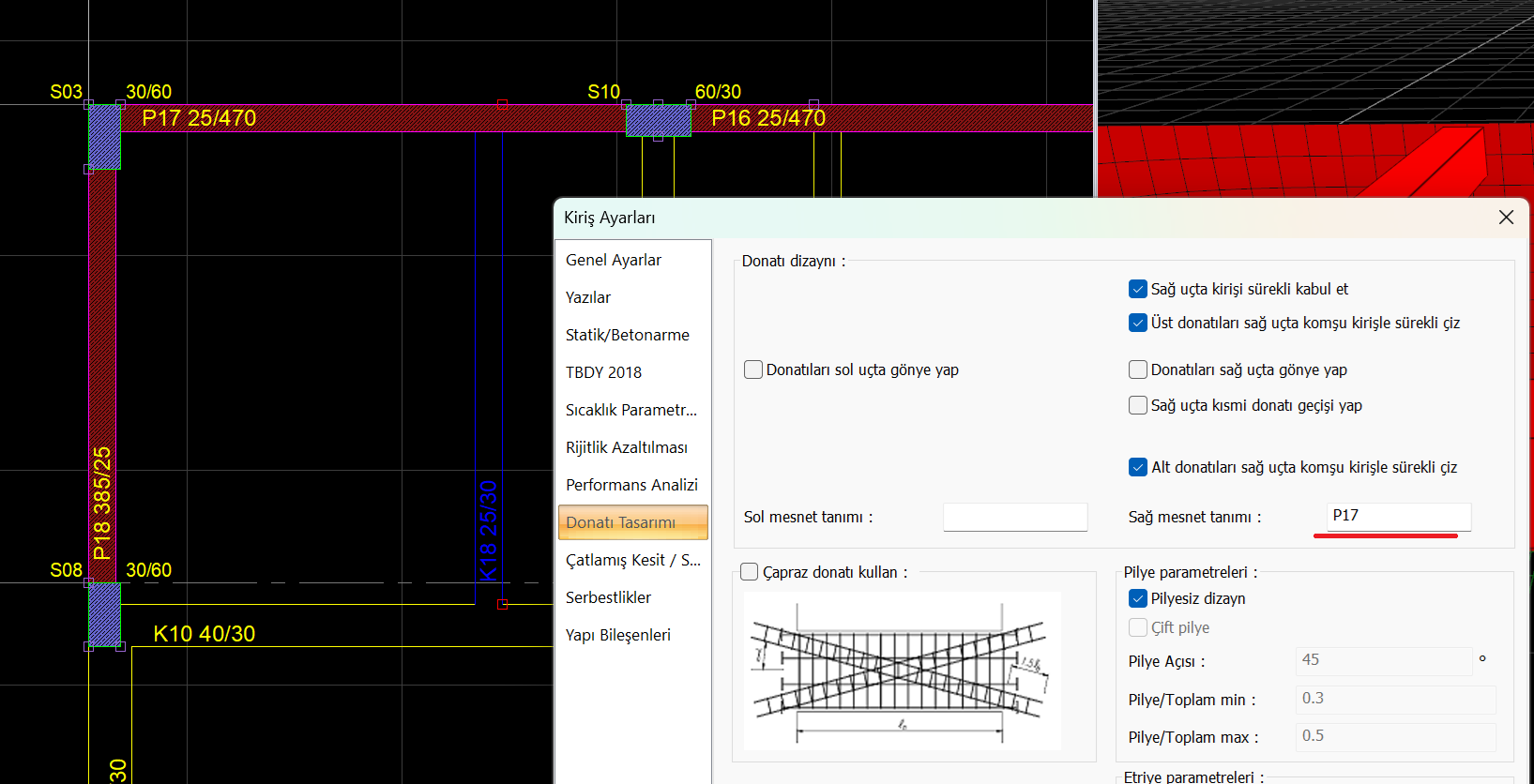Select Performans Analizi in sidebar

pyautogui.click(x=631, y=485)
